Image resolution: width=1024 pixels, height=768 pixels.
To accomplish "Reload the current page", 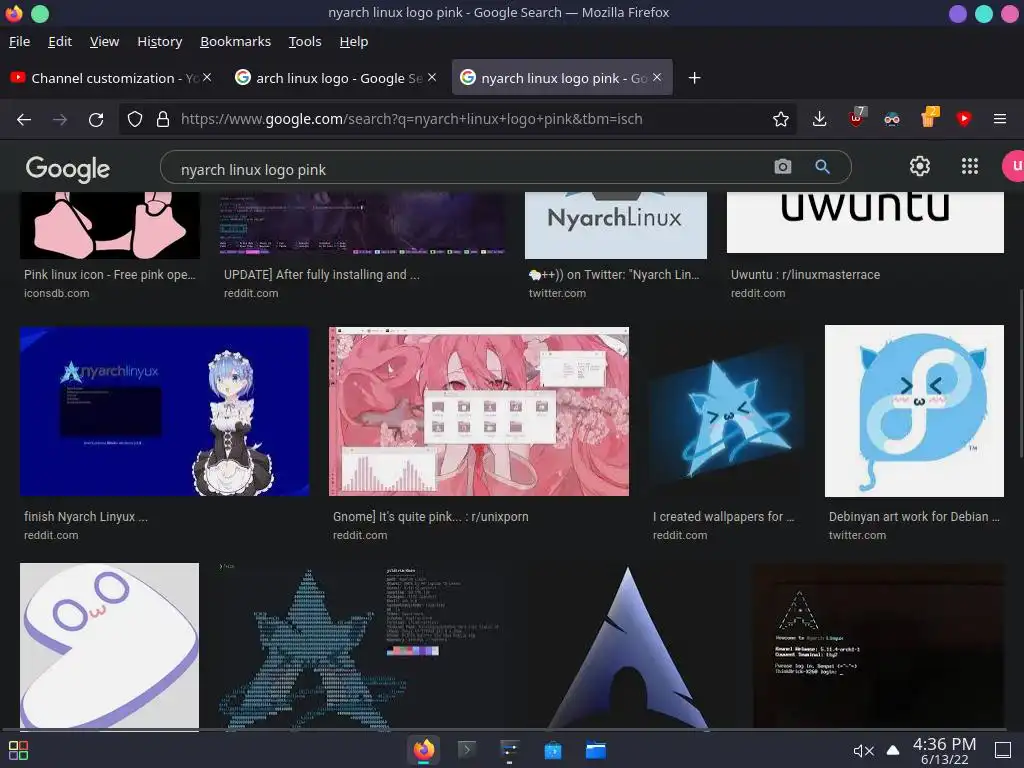I will (96, 120).
